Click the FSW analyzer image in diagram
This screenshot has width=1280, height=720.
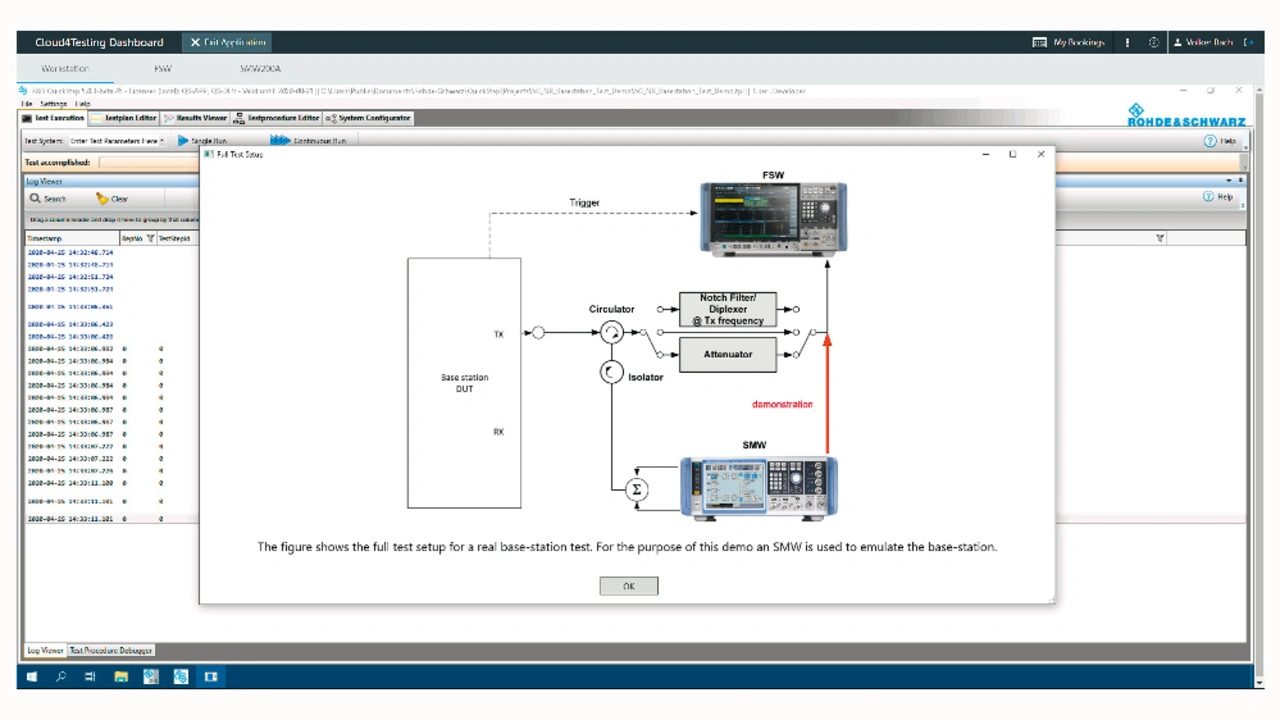(x=773, y=219)
